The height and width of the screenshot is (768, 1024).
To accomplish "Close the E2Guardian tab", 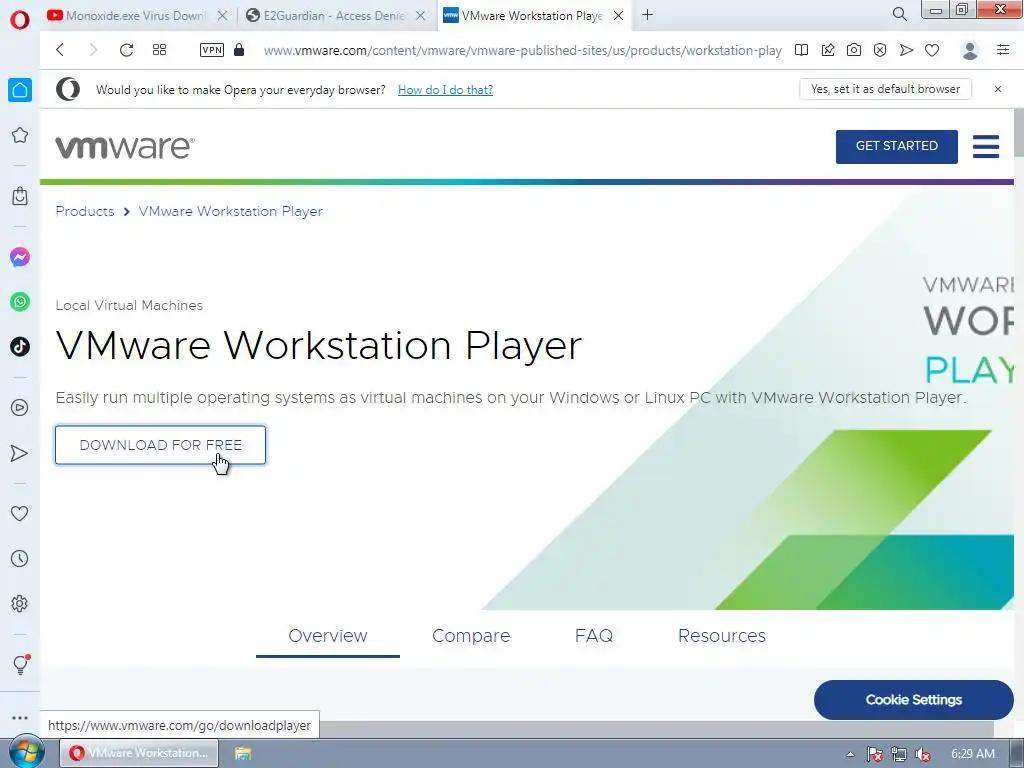I will pyautogui.click(x=421, y=16).
